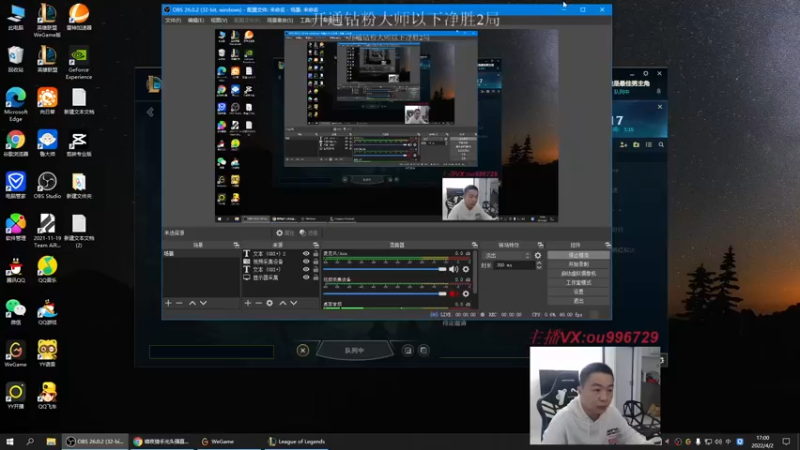Image resolution: width=800 pixels, height=450 pixels.
Task: Open OBS settings button in controls
Action: point(578,292)
